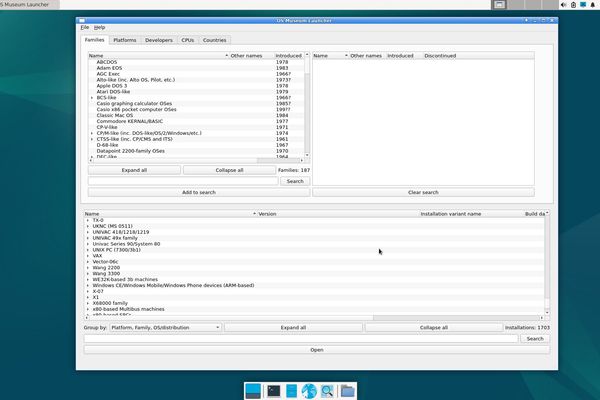Select the Casio graphing calculator OSes row

pos(196,103)
